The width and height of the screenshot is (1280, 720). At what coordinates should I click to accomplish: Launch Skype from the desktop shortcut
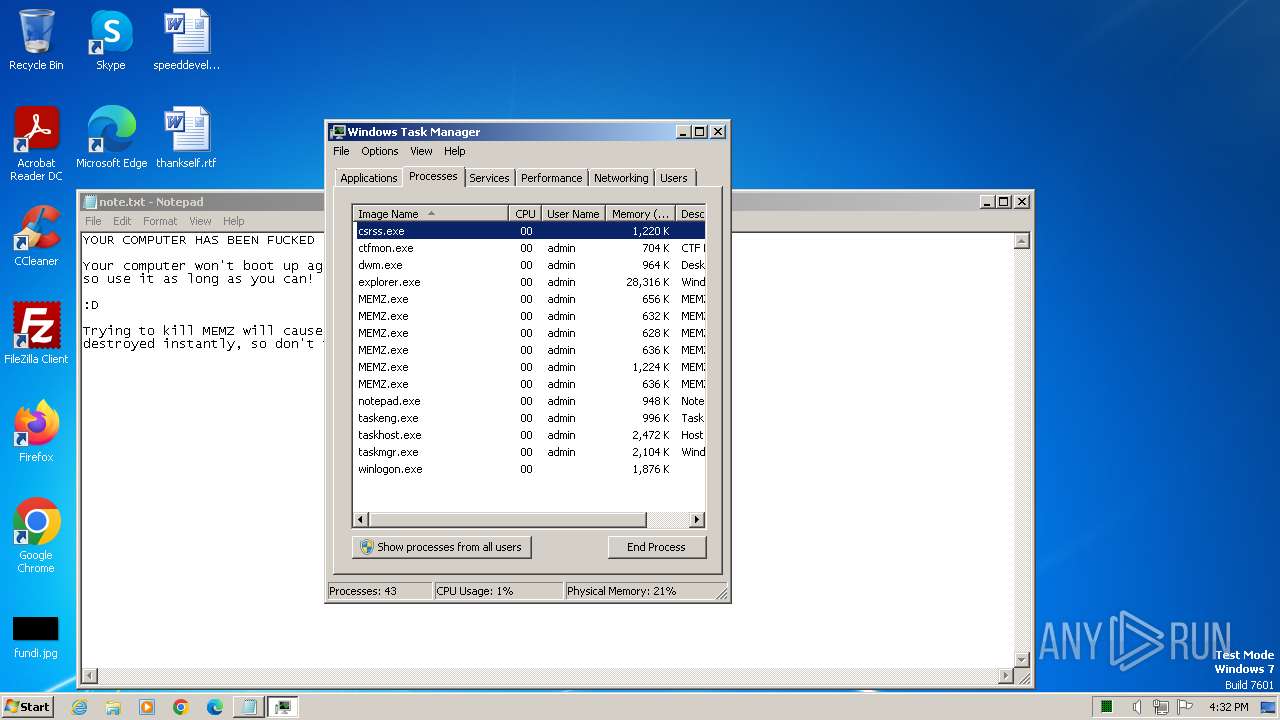pyautogui.click(x=110, y=40)
